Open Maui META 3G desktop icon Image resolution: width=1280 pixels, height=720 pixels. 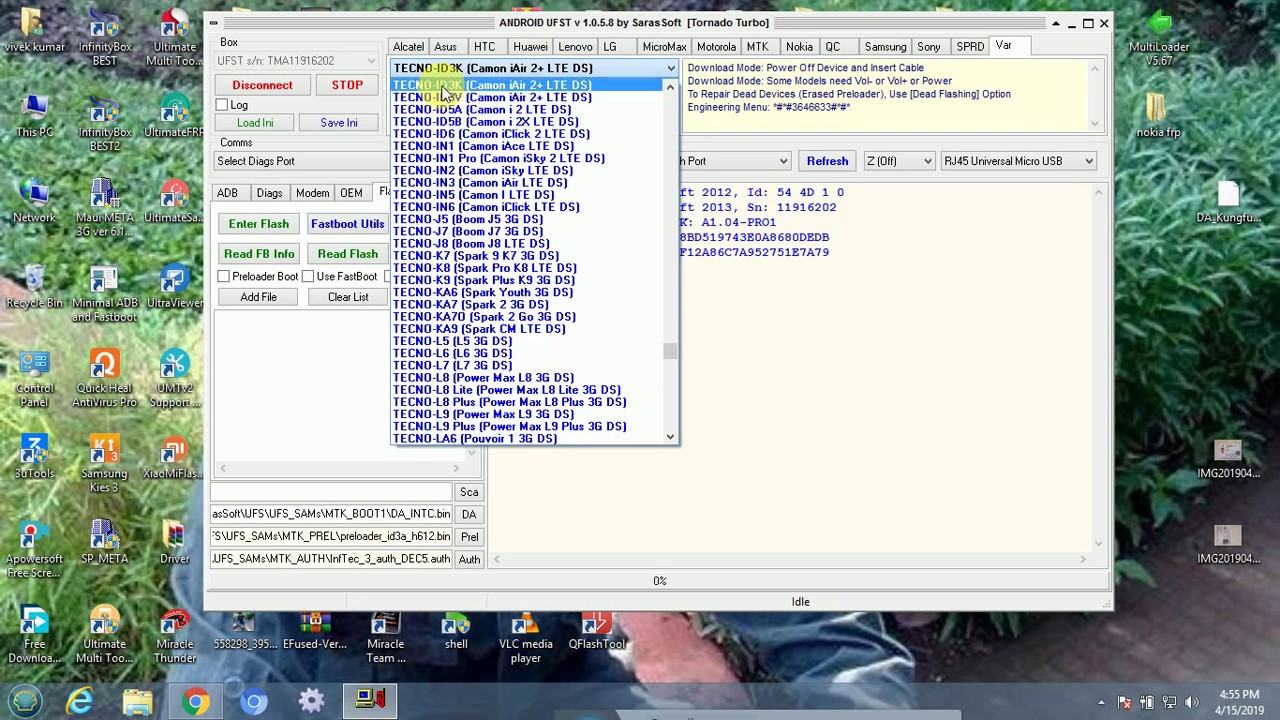click(104, 208)
